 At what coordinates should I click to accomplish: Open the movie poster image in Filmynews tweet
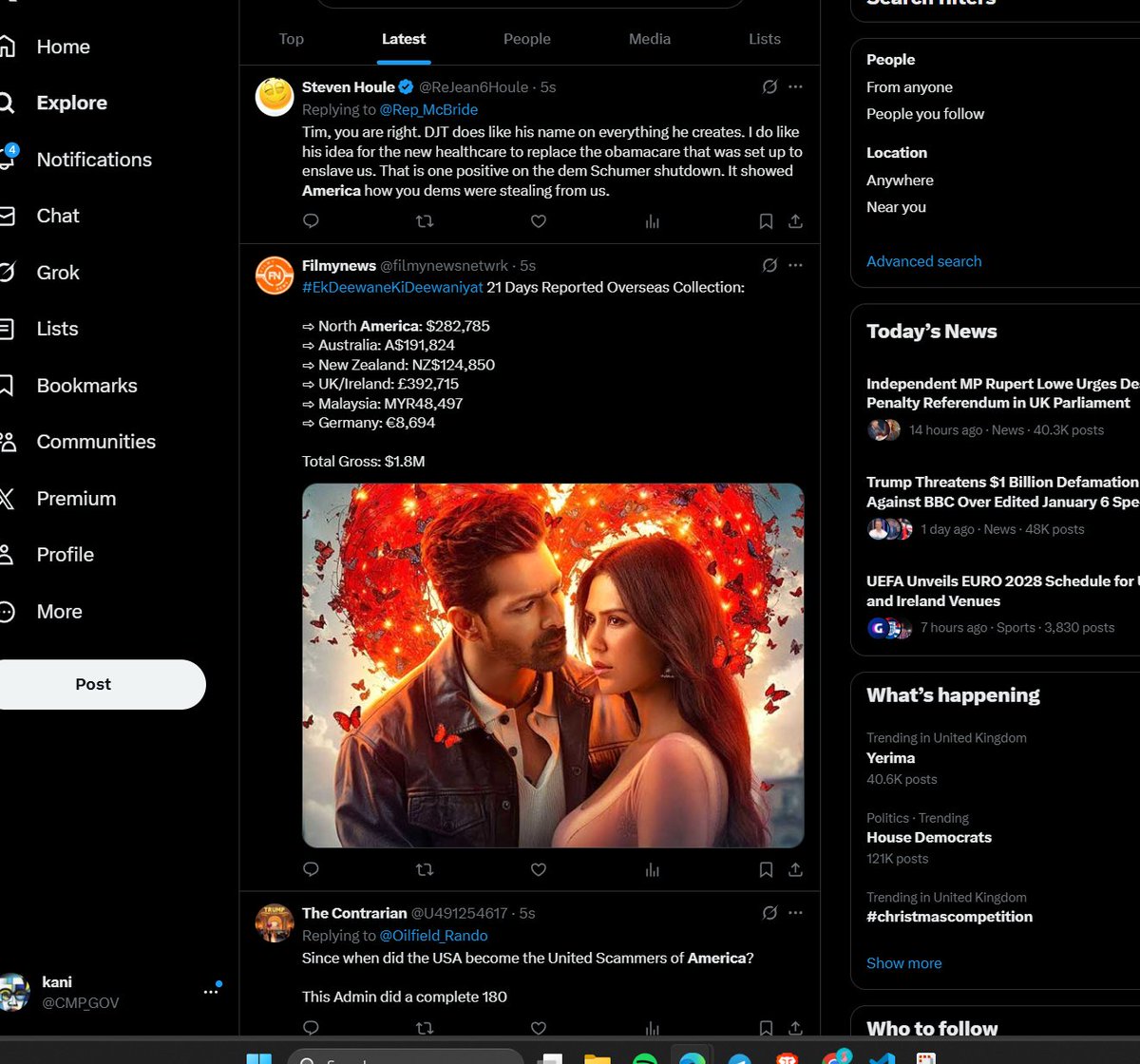coord(553,666)
